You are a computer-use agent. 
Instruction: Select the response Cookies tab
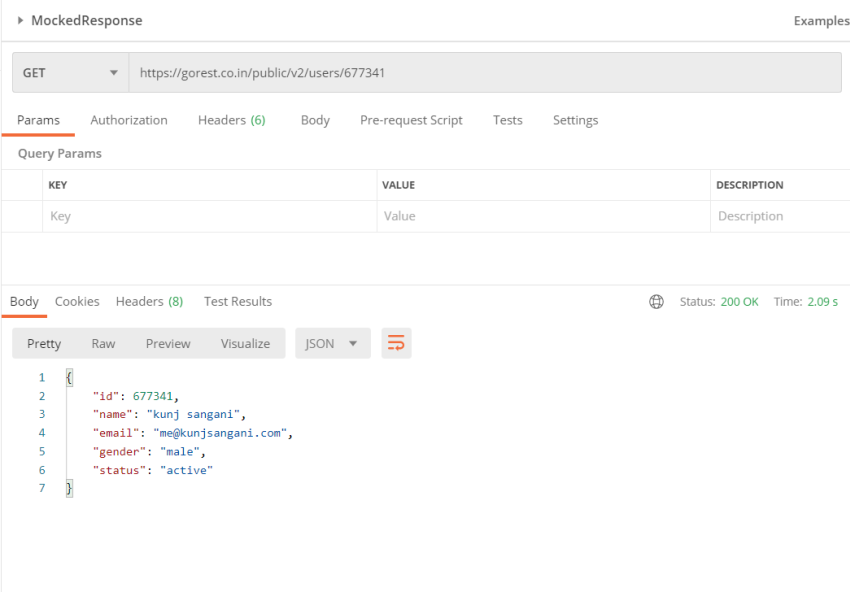click(77, 301)
